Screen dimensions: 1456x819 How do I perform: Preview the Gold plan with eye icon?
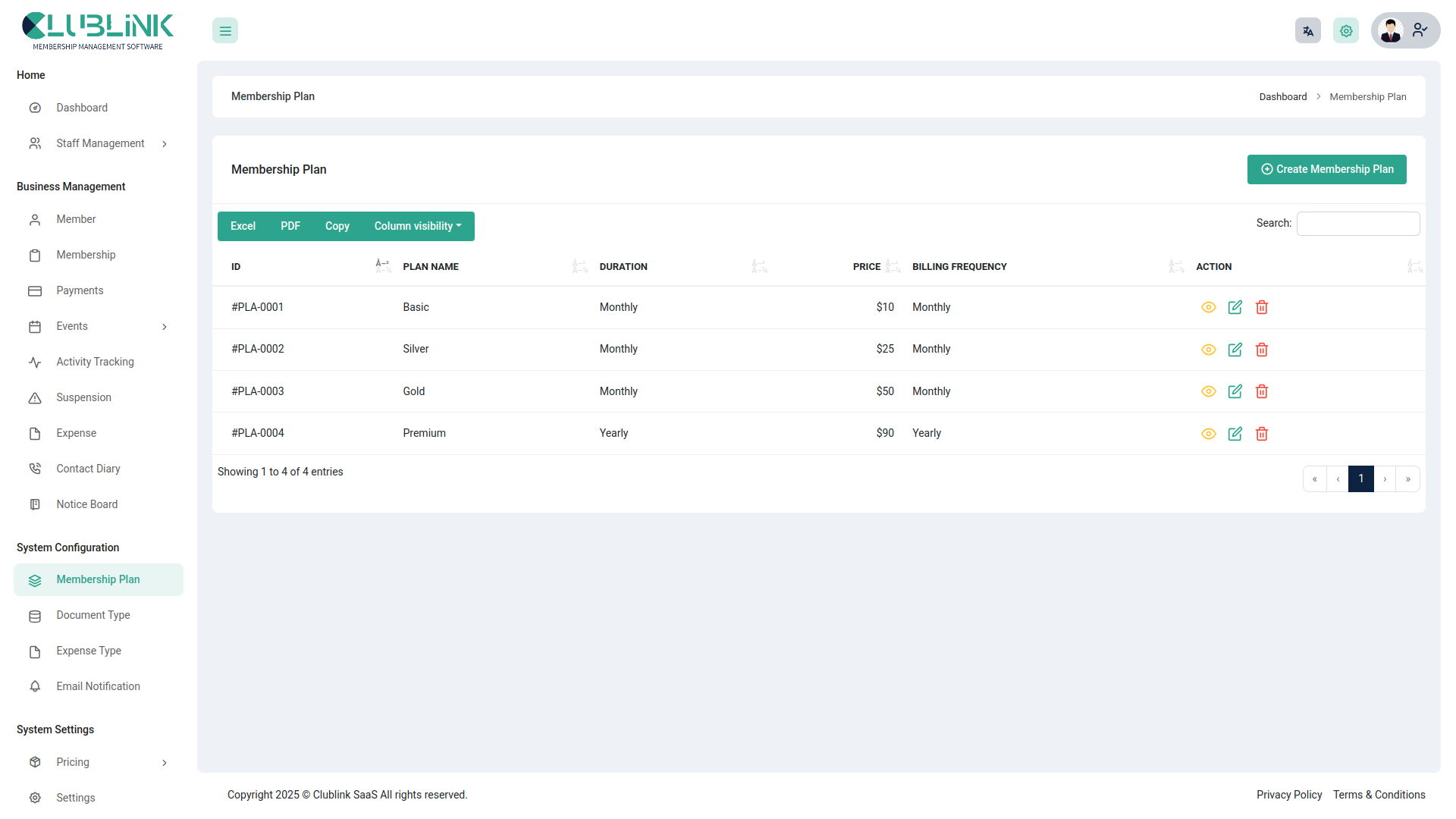1209,391
